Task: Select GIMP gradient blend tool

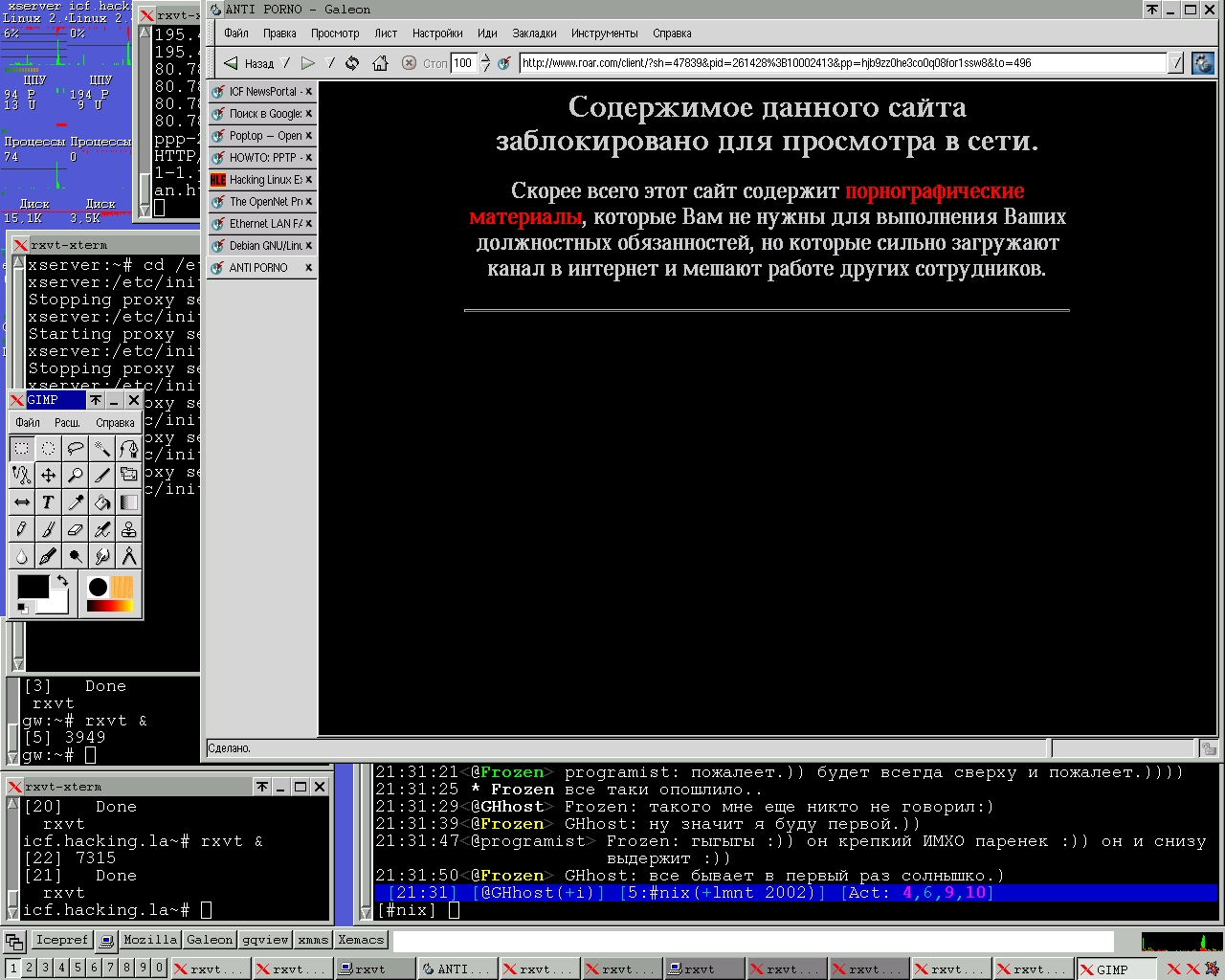Action: coord(128,501)
